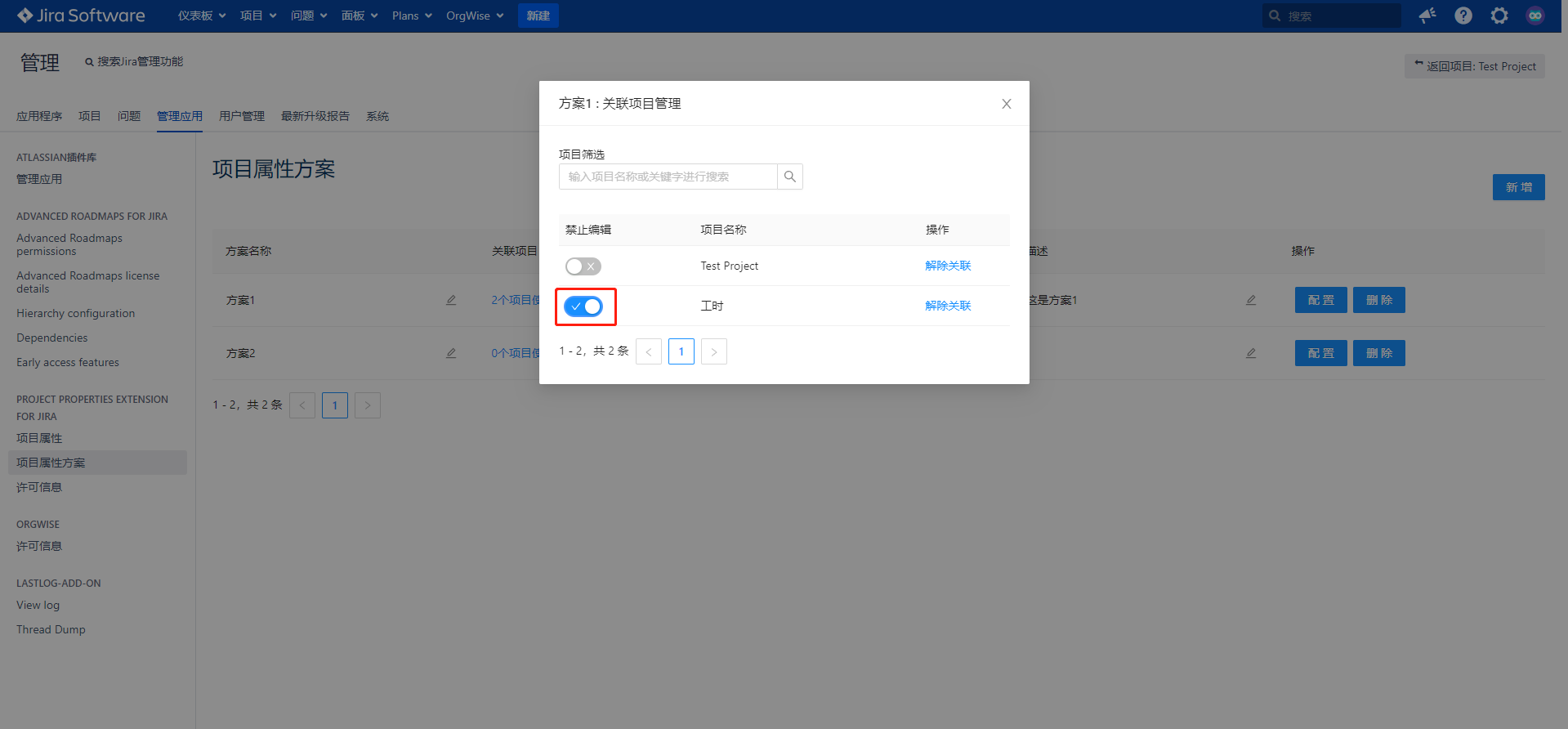The width and height of the screenshot is (1568, 729).
Task: Select page 1 in dialog pagination
Action: [x=681, y=352]
